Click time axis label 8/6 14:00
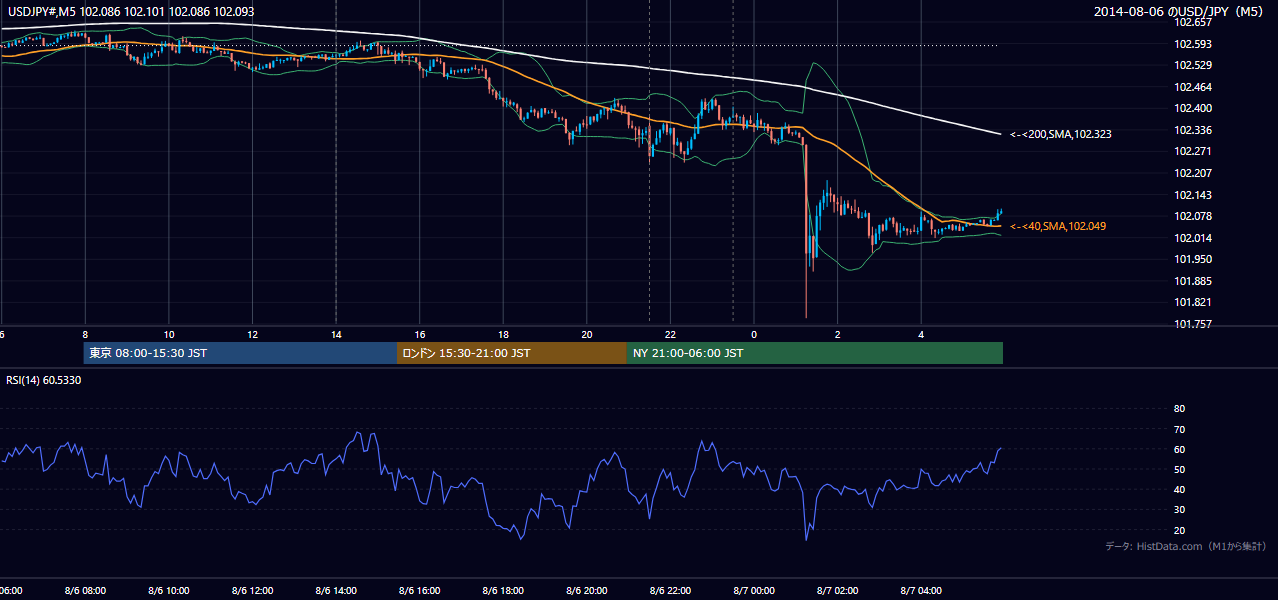1278x600 pixels. point(336,590)
